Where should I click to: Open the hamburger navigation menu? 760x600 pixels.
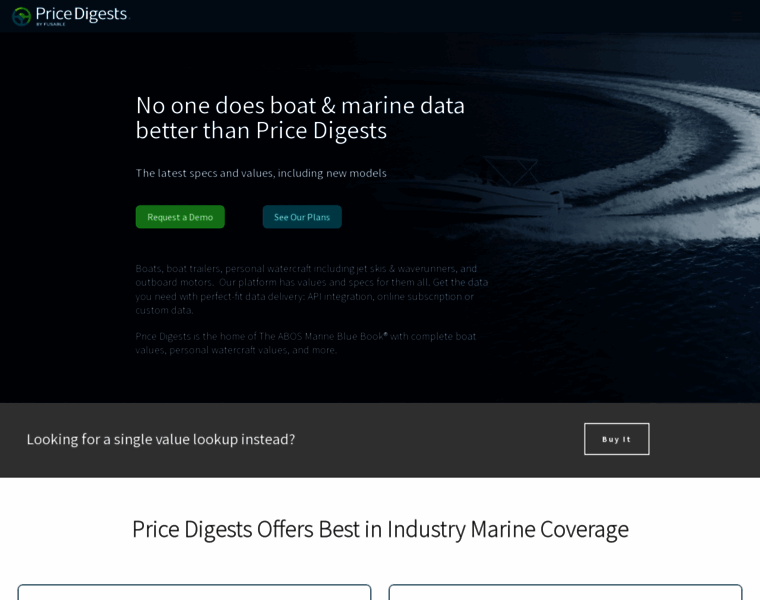(737, 17)
